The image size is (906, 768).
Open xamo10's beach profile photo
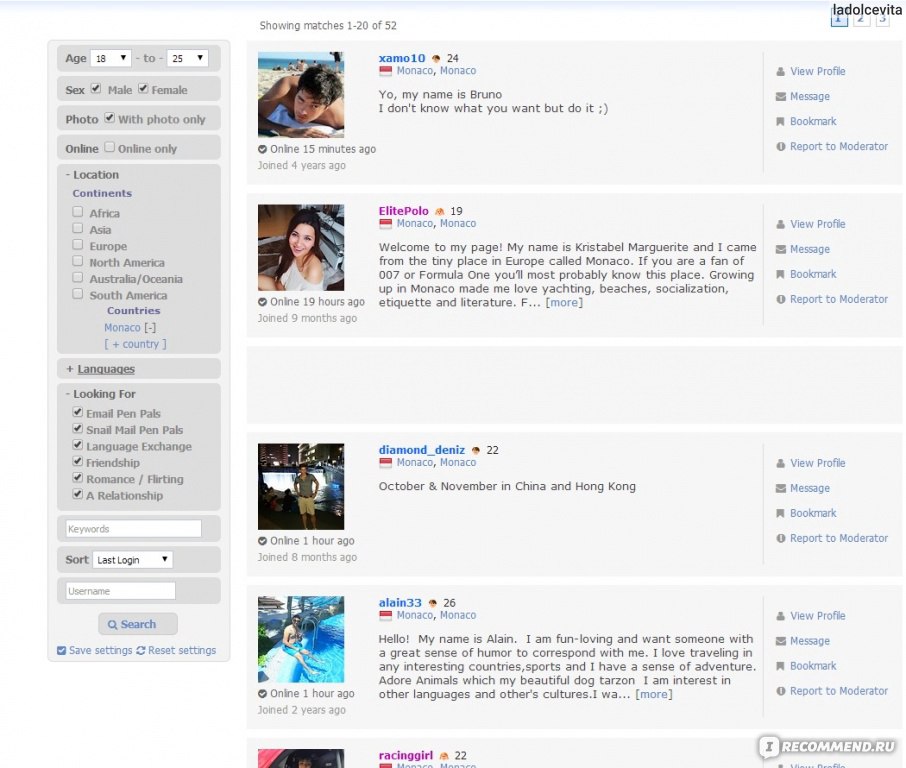301,95
